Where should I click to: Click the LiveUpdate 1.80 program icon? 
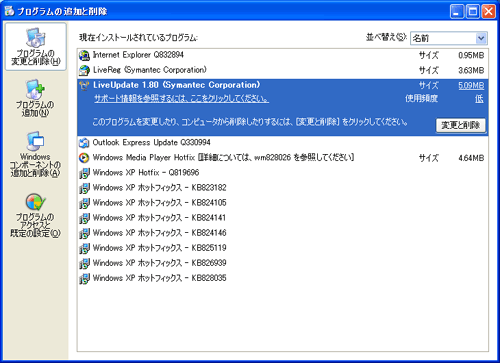click(84, 86)
